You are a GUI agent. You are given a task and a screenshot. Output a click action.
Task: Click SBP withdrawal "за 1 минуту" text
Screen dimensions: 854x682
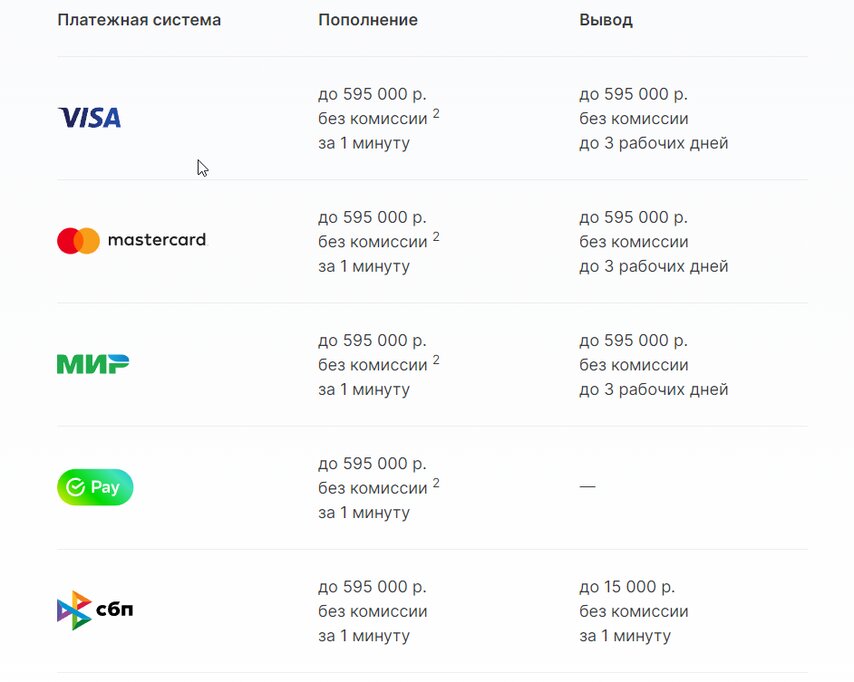point(625,636)
